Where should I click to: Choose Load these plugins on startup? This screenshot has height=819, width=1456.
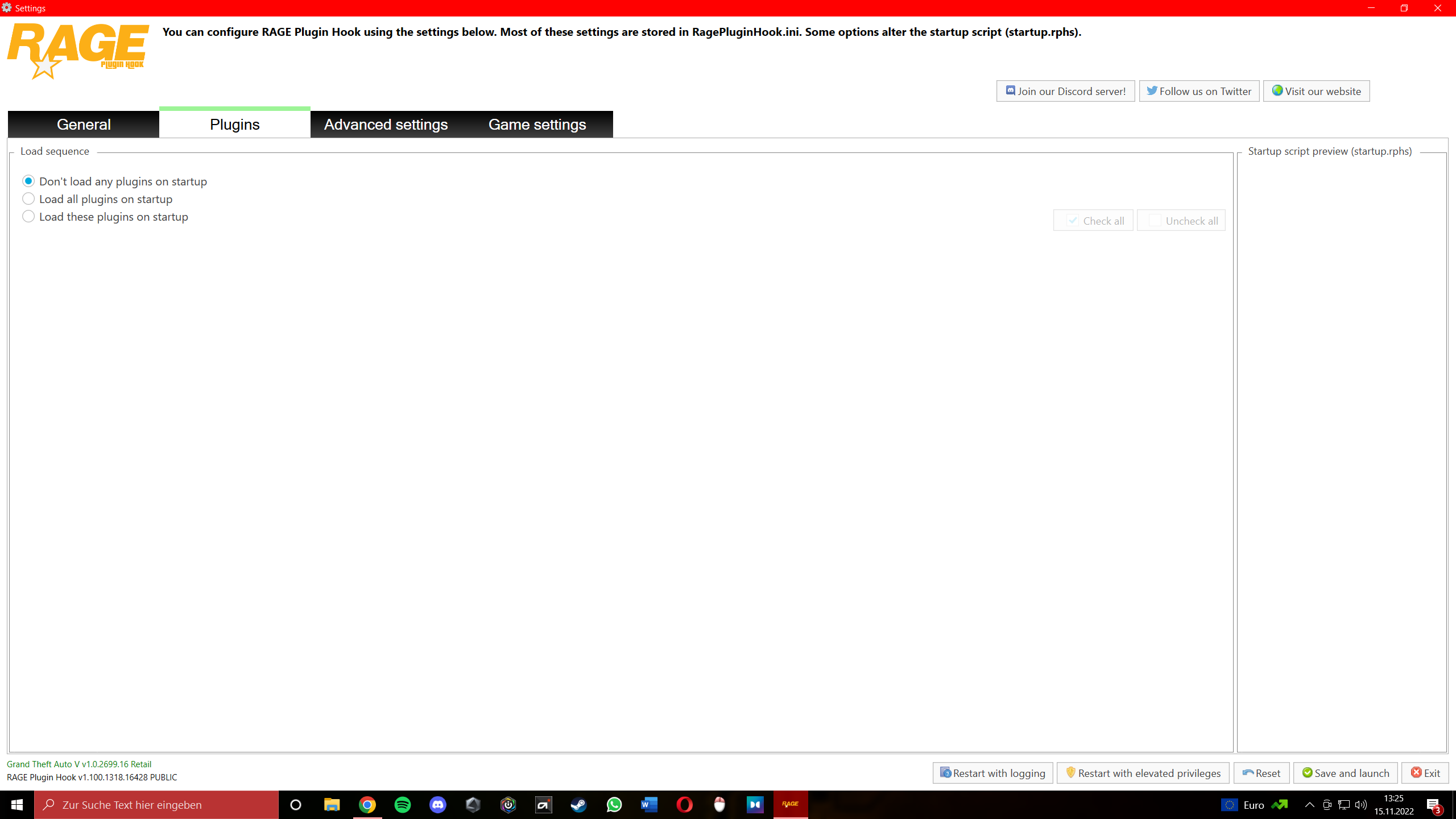[x=28, y=216]
